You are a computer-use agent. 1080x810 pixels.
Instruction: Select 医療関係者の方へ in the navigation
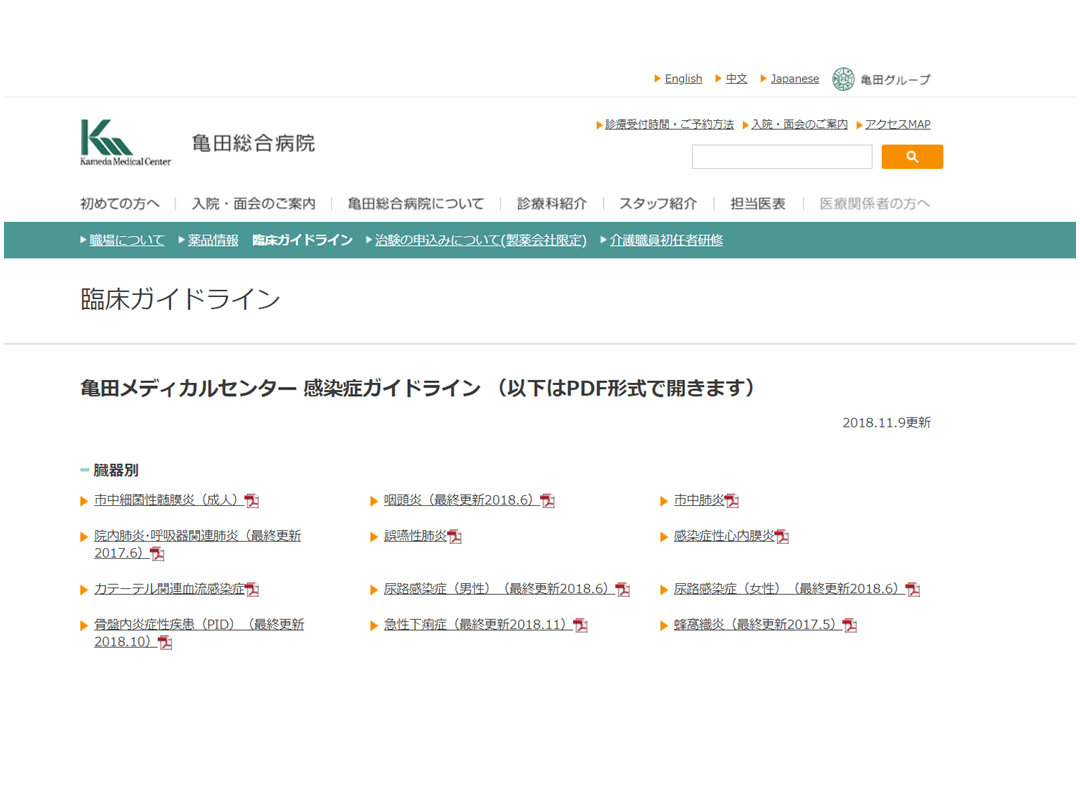click(x=874, y=204)
